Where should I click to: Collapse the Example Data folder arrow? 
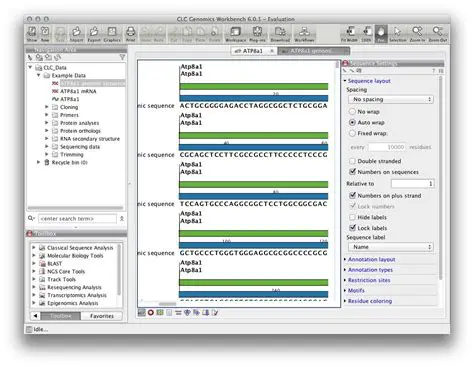(39, 75)
